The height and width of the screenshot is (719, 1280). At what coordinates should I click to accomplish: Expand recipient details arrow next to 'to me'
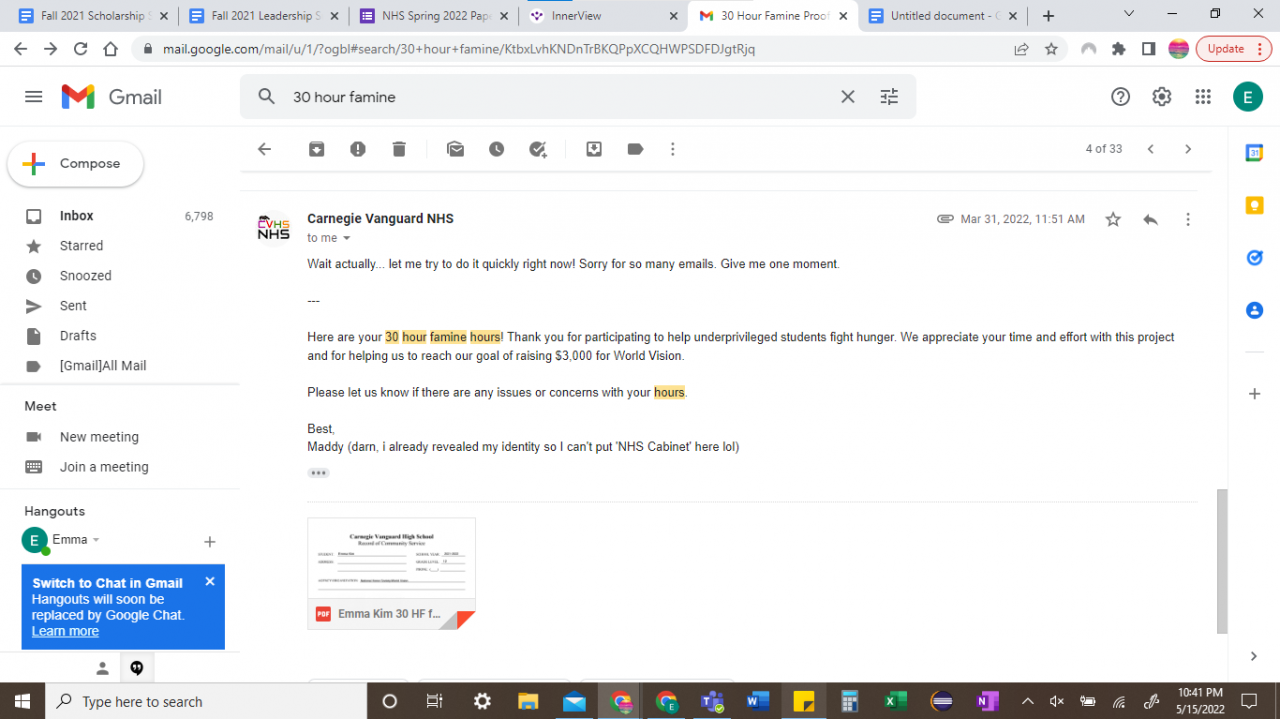point(347,238)
